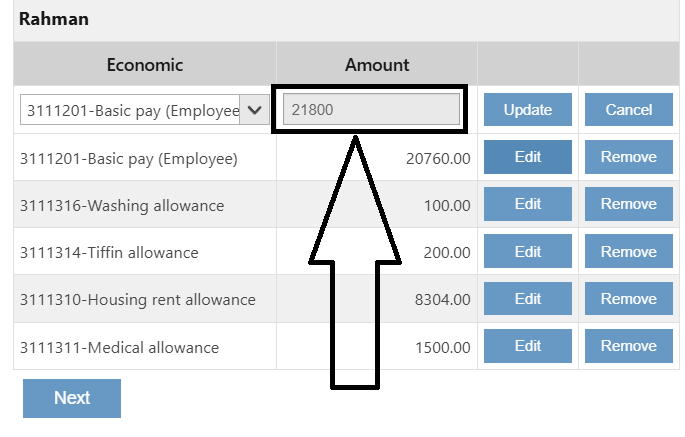Remove the Housing rent allowance row
The width and height of the screenshot is (685, 437).
coord(628,299)
